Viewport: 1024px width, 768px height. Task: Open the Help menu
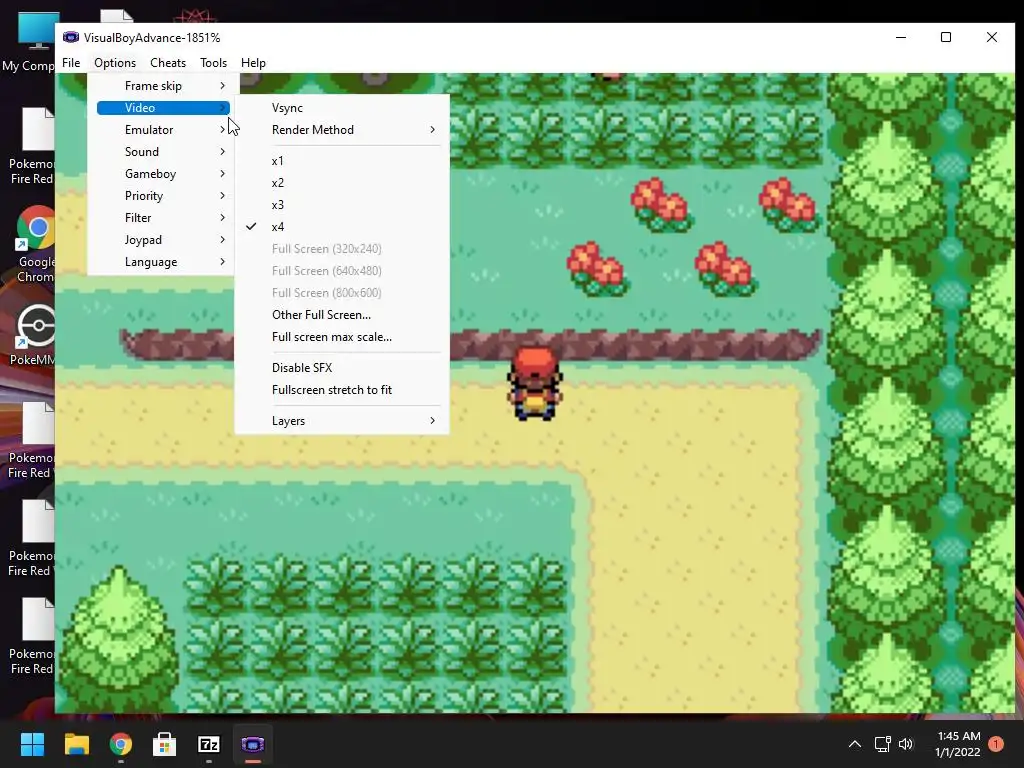point(253,63)
